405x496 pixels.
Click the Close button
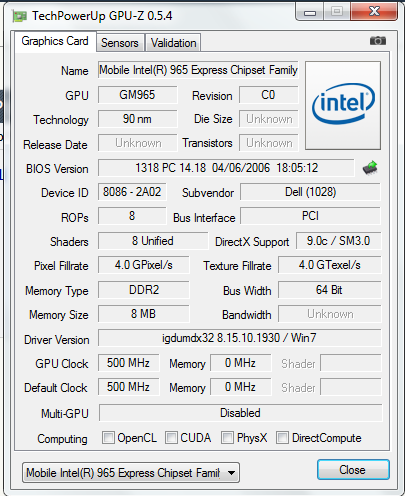[x=353, y=470]
